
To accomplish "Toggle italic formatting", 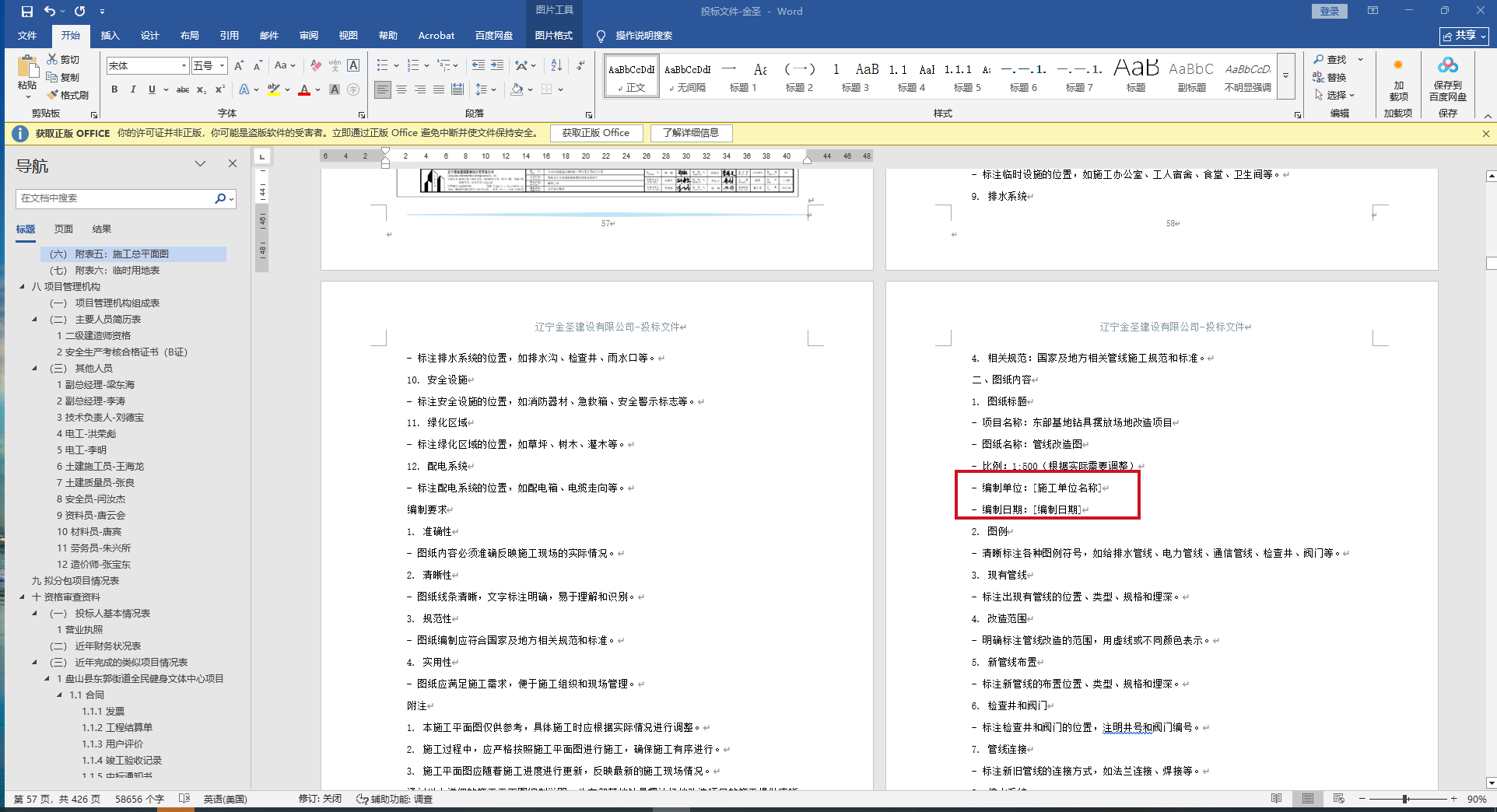I will click(x=133, y=89).
